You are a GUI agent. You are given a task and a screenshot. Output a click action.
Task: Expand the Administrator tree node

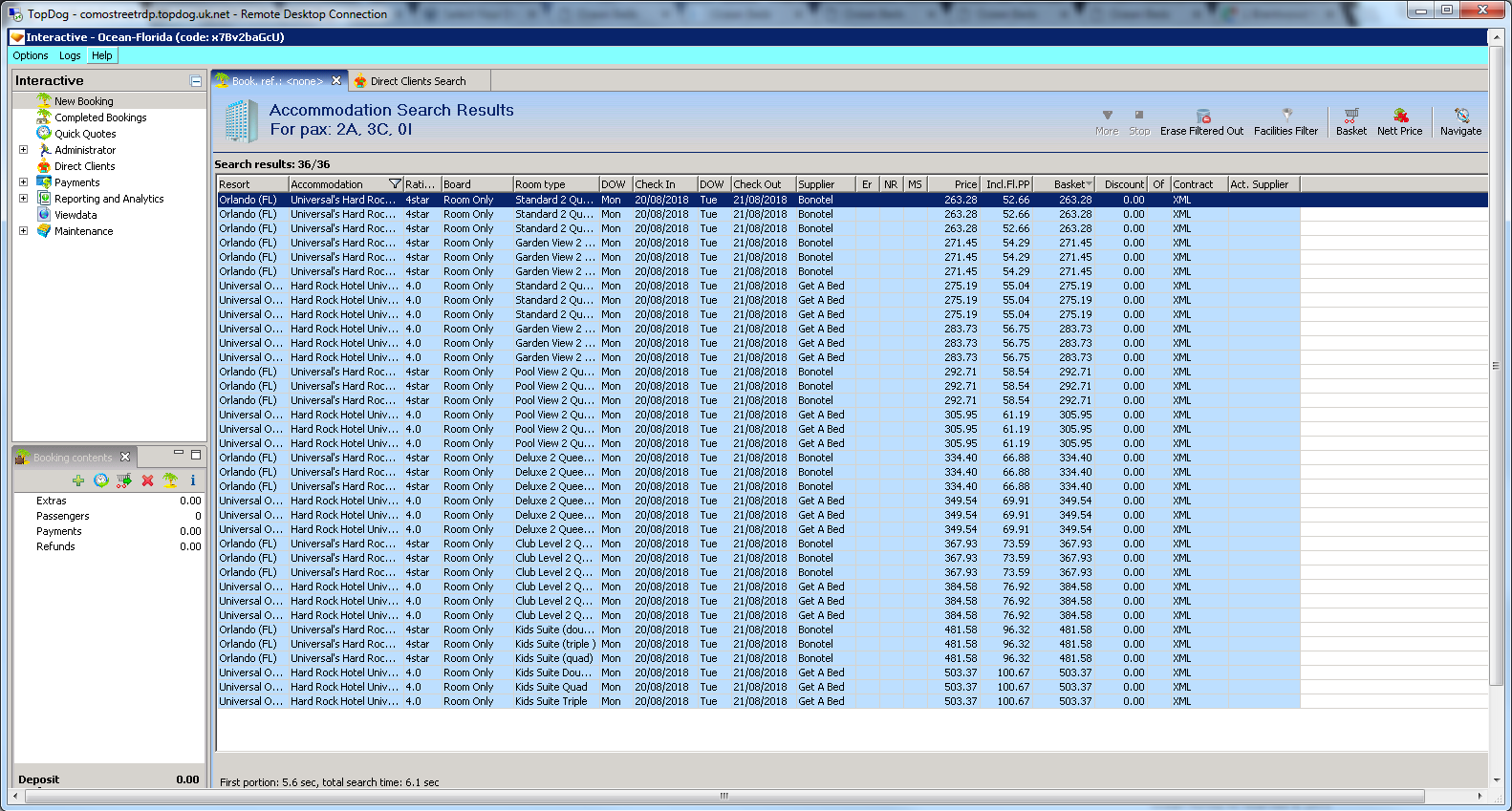point(24,150)
